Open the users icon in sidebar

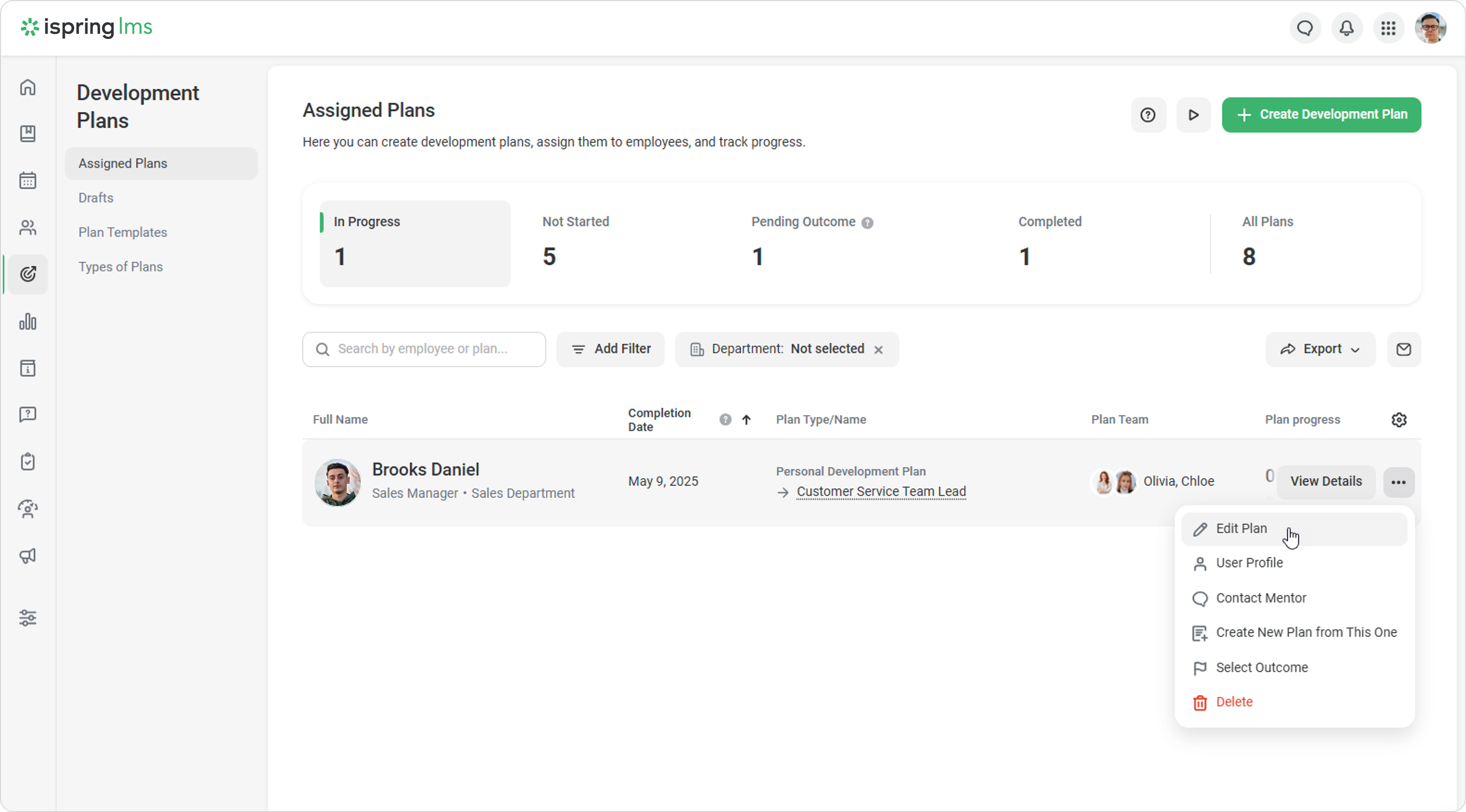point(27,228)
